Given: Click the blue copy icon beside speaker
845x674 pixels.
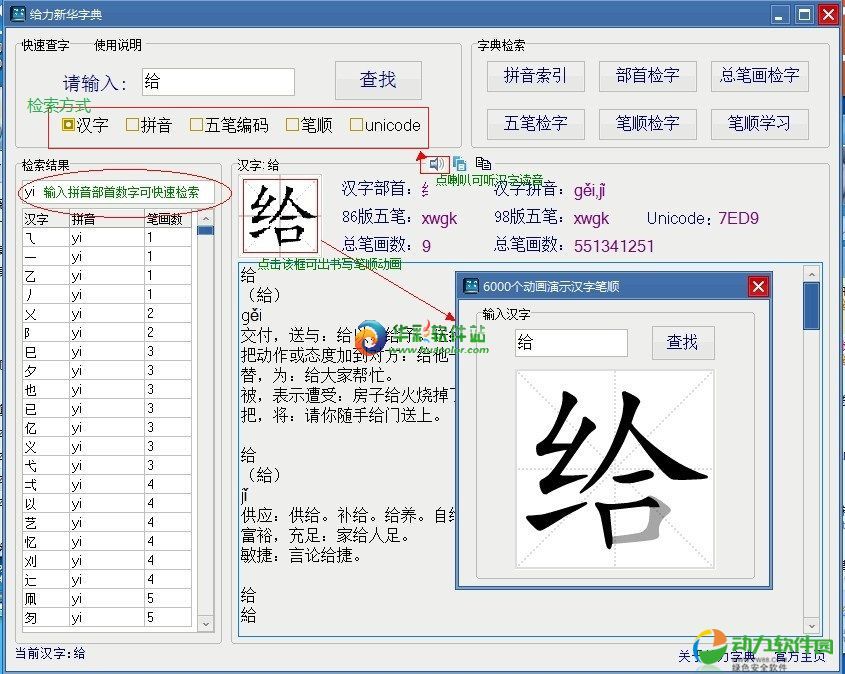Looking at the screenshot, I should [x=460, y=164].
